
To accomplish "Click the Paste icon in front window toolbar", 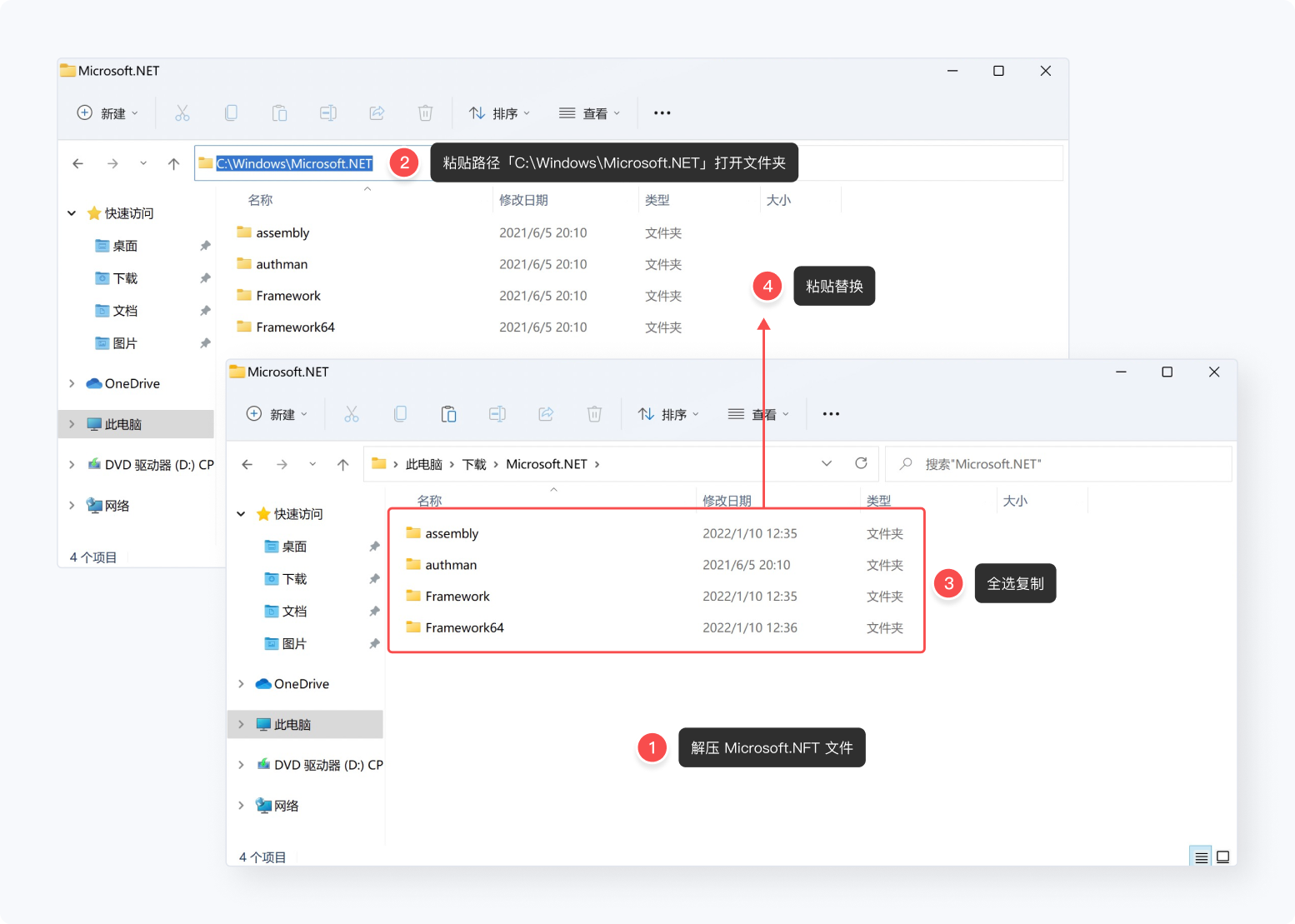I will (x=448, y=414).
